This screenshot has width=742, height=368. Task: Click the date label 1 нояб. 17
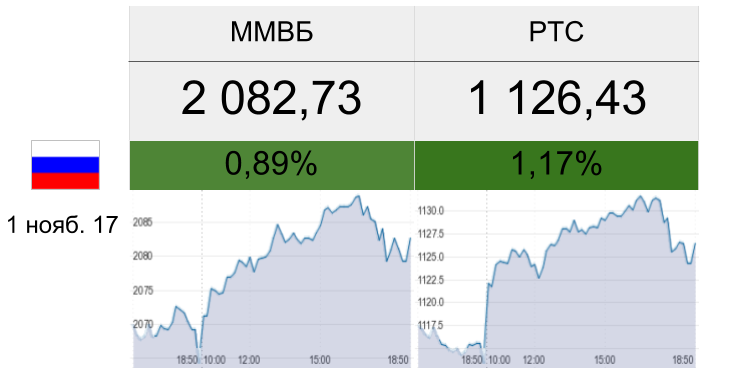62,225
